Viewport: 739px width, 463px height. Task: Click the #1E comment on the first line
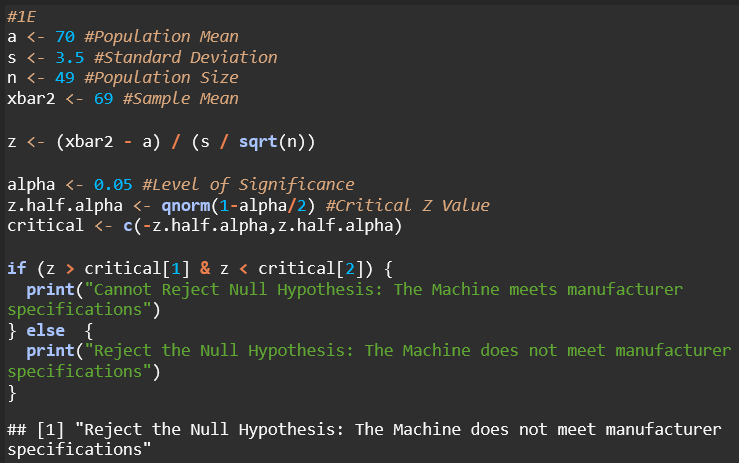click(x=21, y=16)
